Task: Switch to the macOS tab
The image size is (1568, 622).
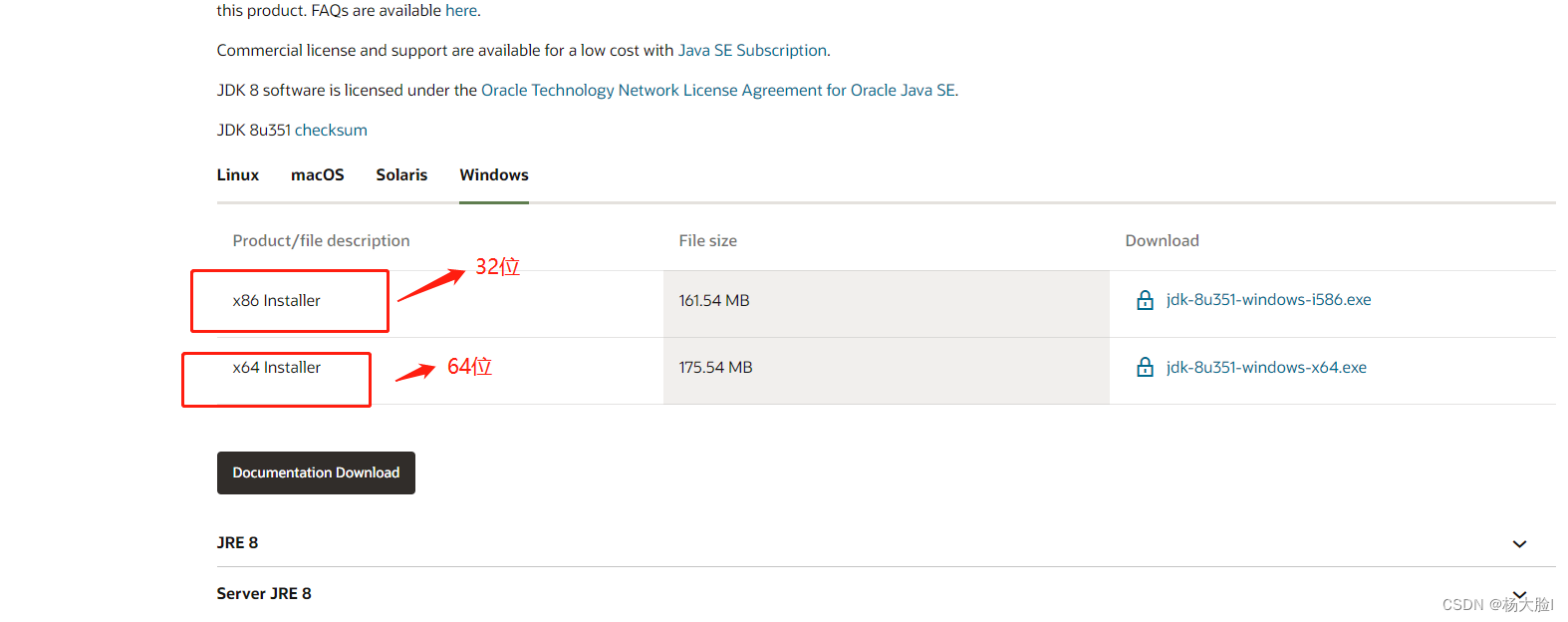Action: coord(317,175)
